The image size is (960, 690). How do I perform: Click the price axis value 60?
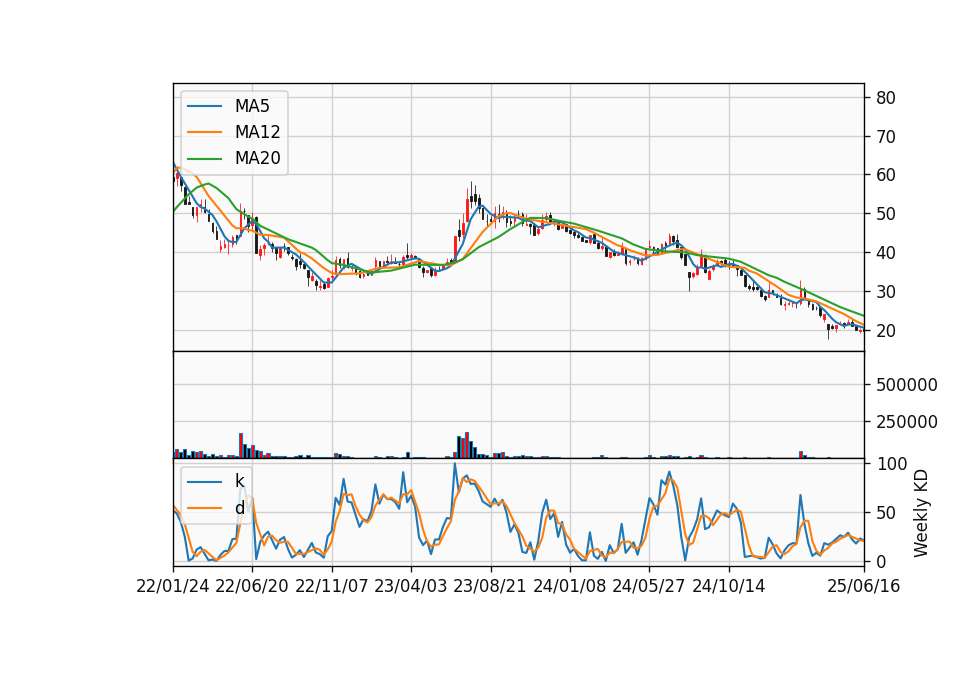[x=885, y=175]
